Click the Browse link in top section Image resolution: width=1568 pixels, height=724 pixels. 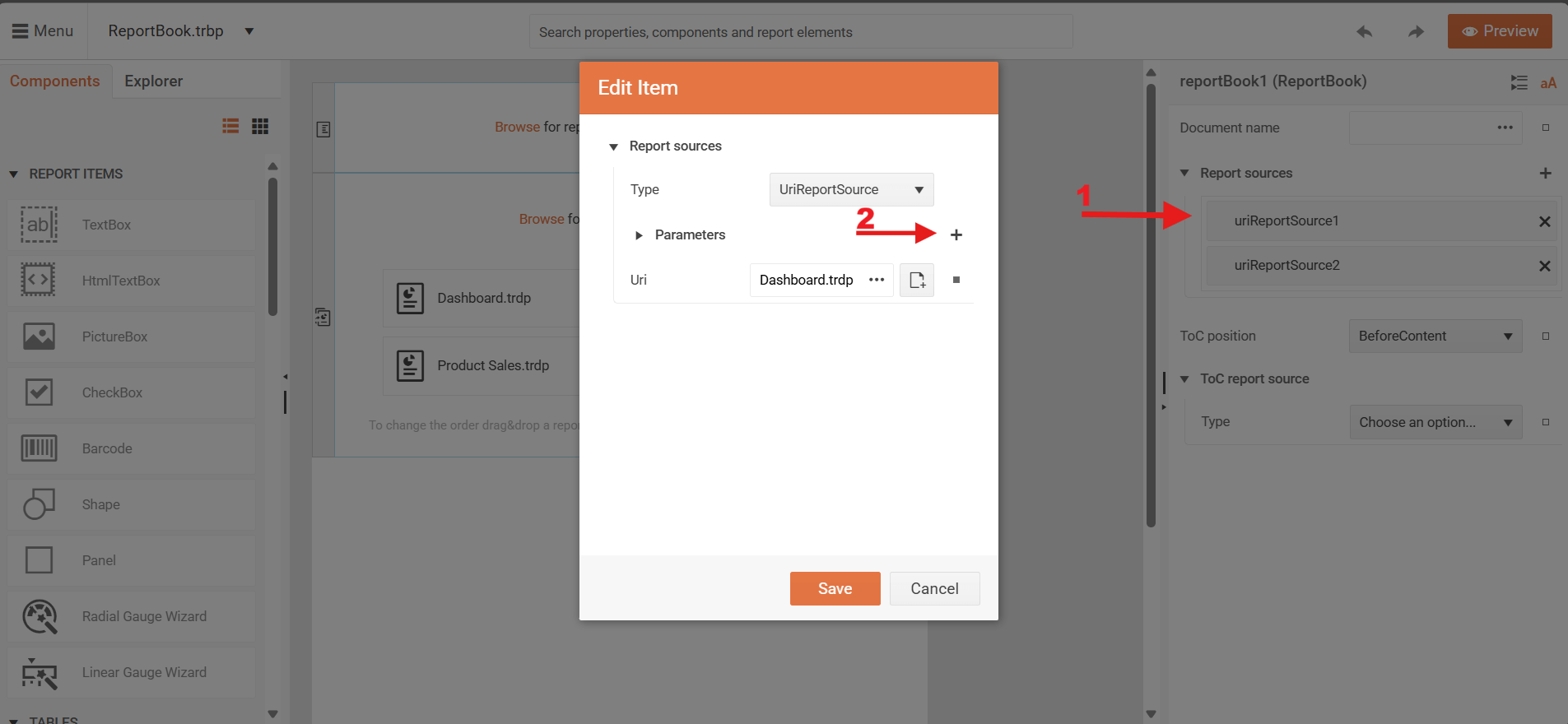coord(517,127)
